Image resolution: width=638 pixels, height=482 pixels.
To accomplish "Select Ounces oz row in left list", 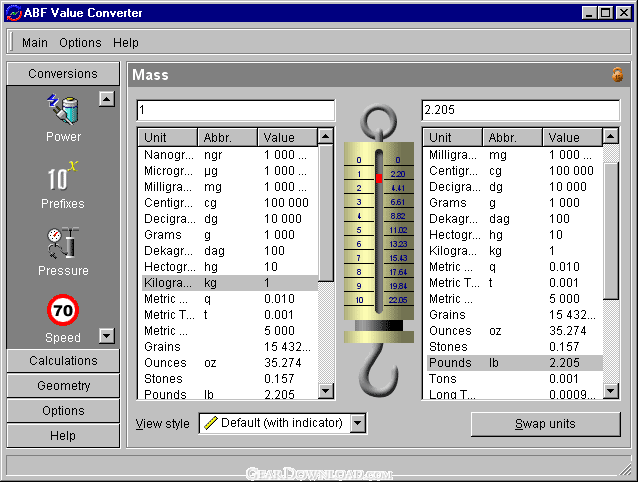I will 228,362.
